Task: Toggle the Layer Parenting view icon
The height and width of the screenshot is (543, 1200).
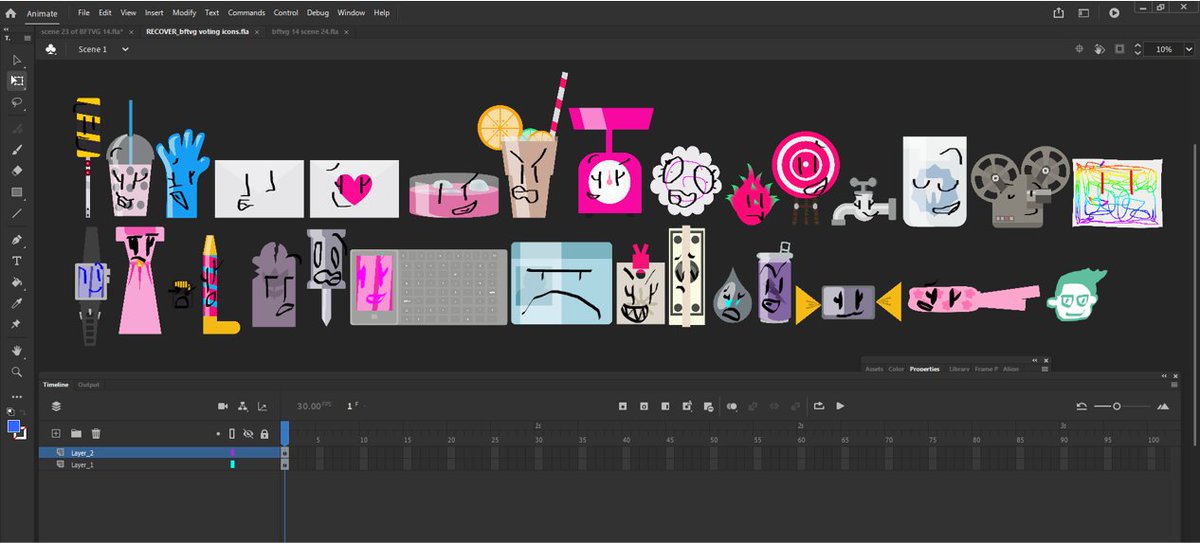Action: 243,406
